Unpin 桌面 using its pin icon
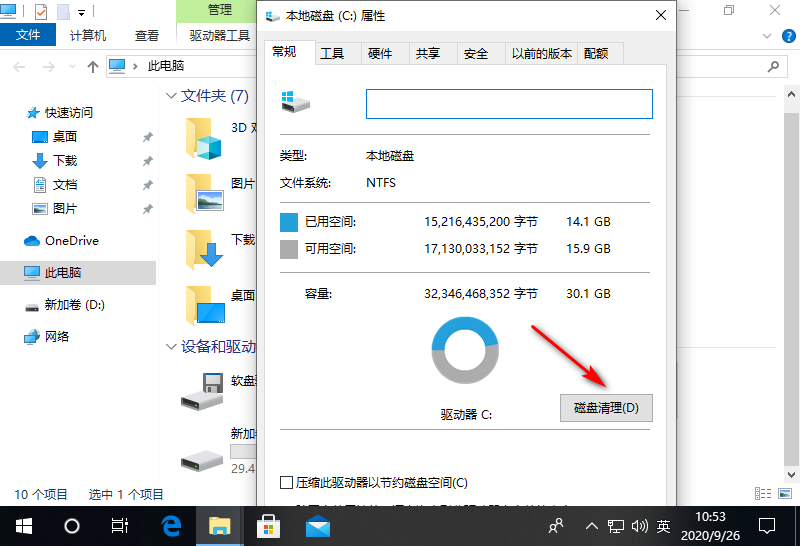Screen dimensions: 800x546 147,137
